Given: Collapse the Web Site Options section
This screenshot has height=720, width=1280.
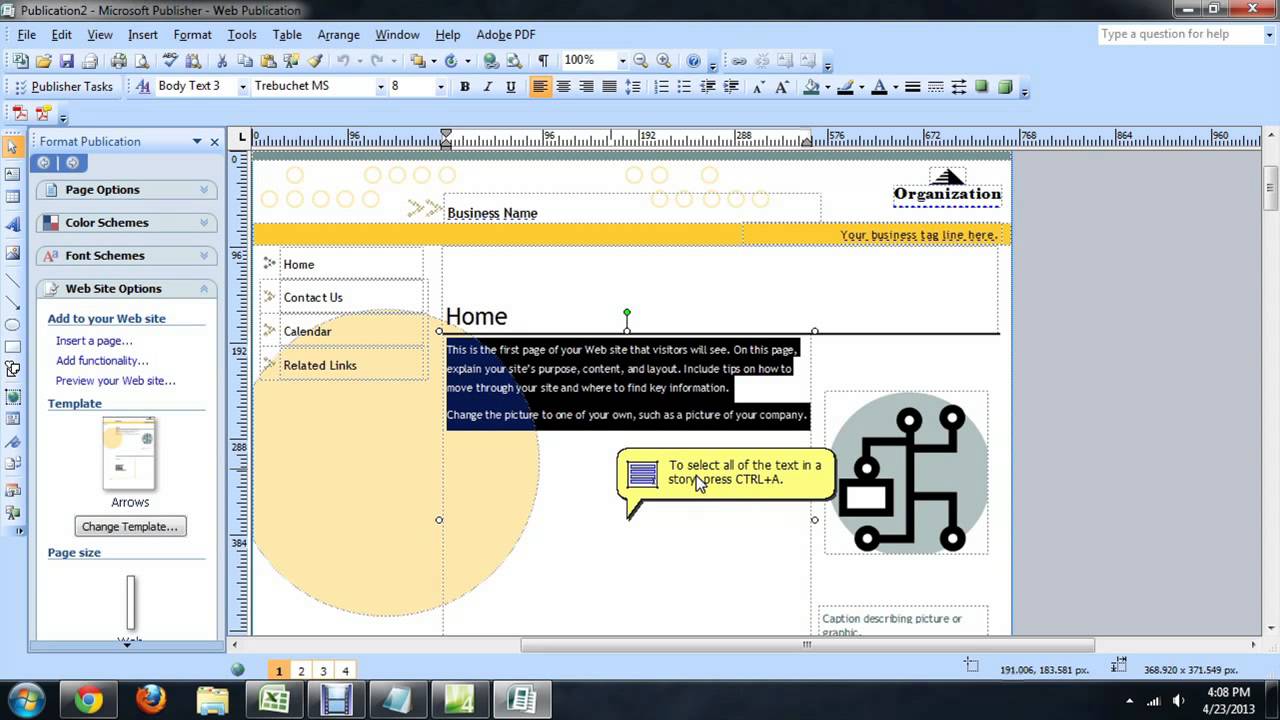Looking at the screenshot, I should (127, 289).
